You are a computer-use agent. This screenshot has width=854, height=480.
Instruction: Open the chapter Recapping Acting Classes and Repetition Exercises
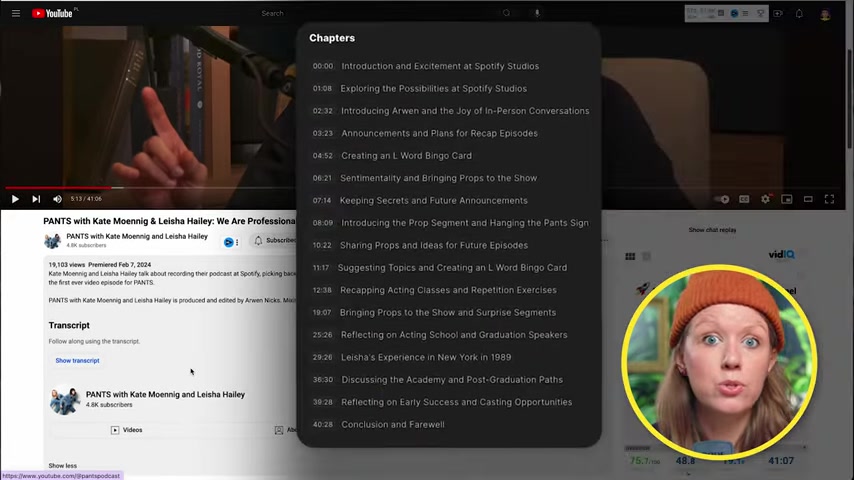coord(448,290)
